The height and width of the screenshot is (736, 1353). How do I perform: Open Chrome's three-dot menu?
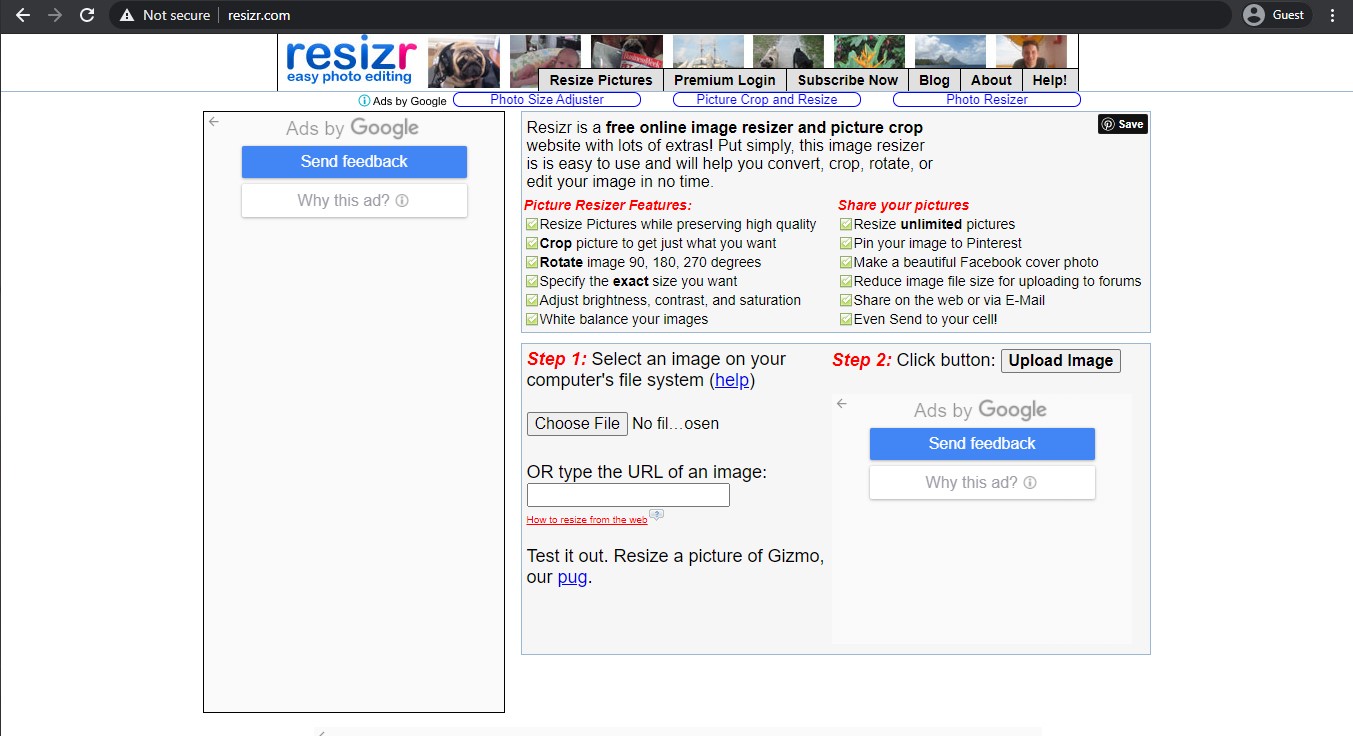1332,15
